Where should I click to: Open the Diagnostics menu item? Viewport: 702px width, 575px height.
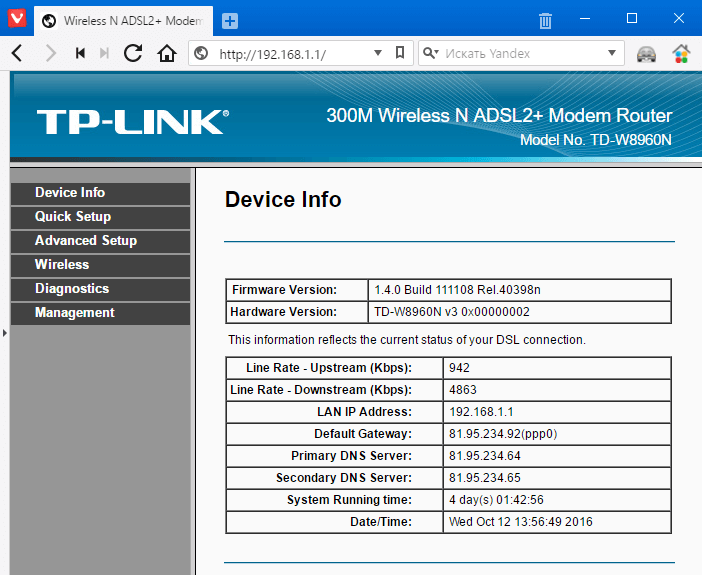[x=100, y=289]
